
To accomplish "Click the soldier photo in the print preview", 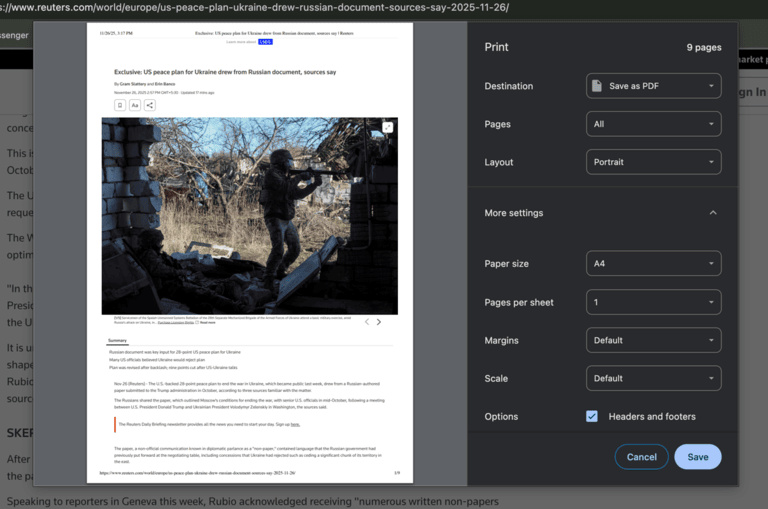I will (250, 216).
